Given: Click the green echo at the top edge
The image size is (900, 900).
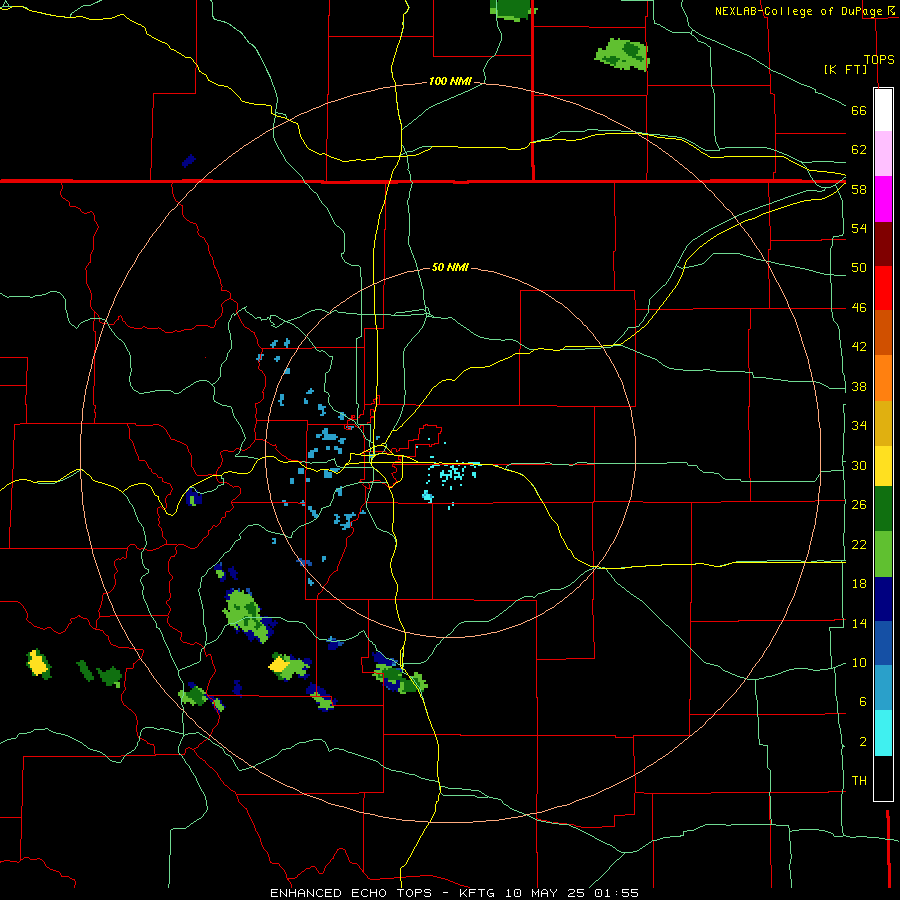Looking at the screenshot, I should (513, 10).
